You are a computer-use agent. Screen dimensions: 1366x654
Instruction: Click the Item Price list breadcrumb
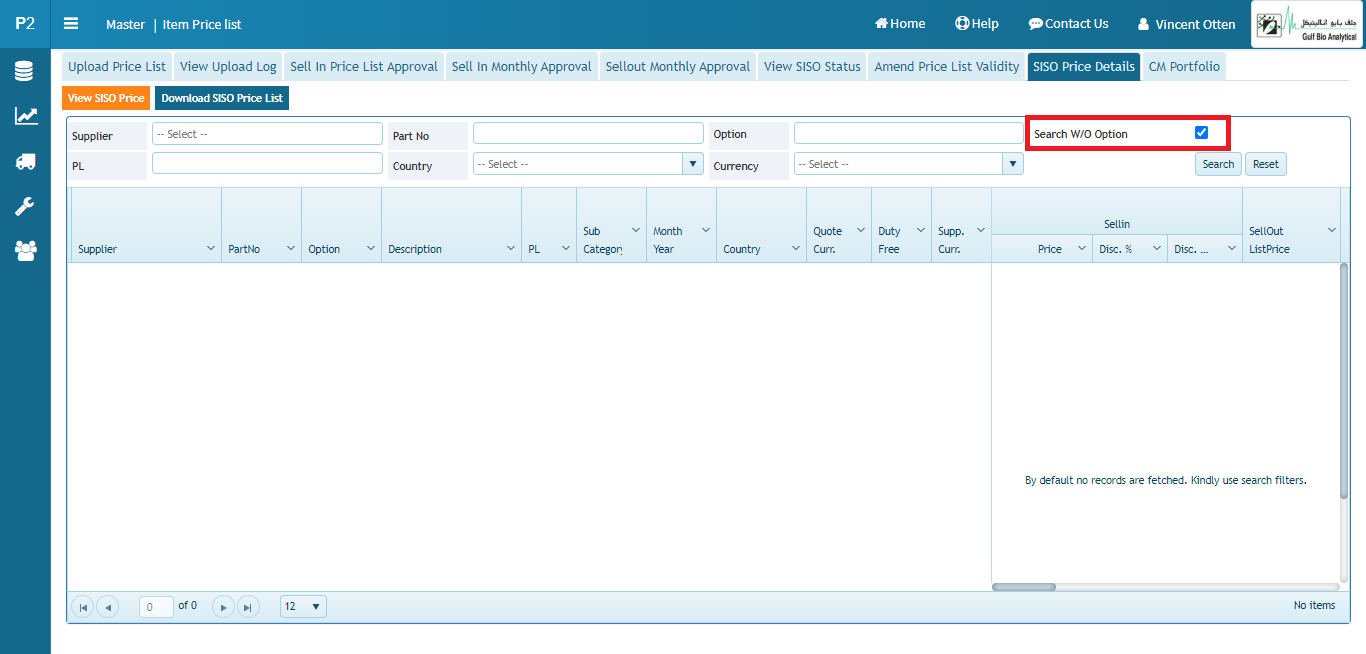pyautogui.click(x=202, y=24)
